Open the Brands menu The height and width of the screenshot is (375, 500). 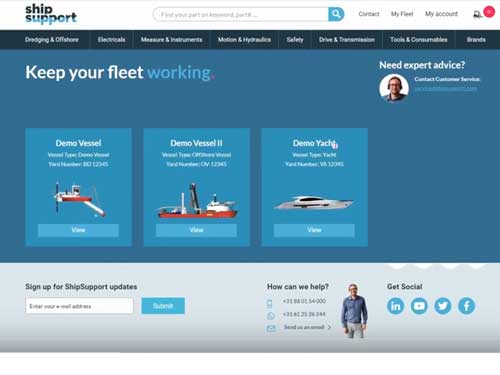476,40
